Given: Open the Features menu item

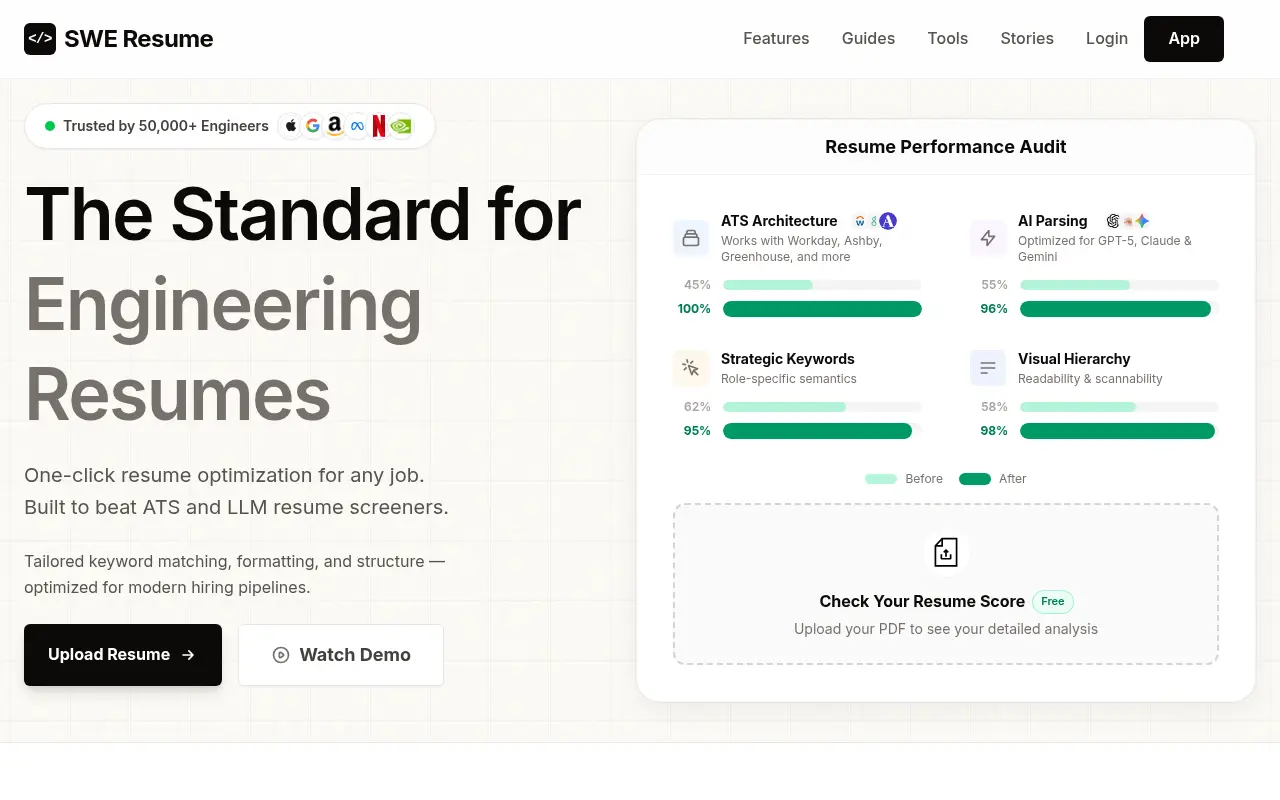Looking at the screenshot, I should pyautogui.click(x=776, y=39).
